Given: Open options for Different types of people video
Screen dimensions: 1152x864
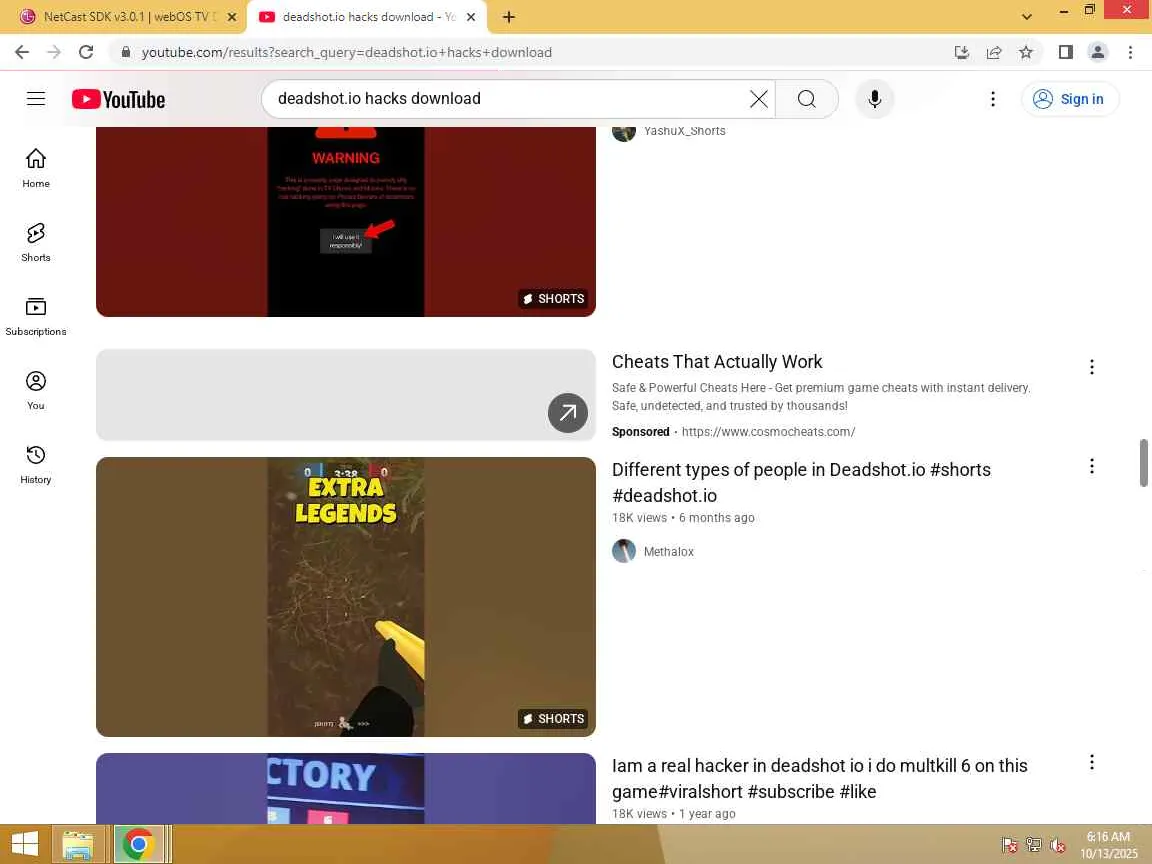Looking at the screenshot, I should pos(1091,467).
